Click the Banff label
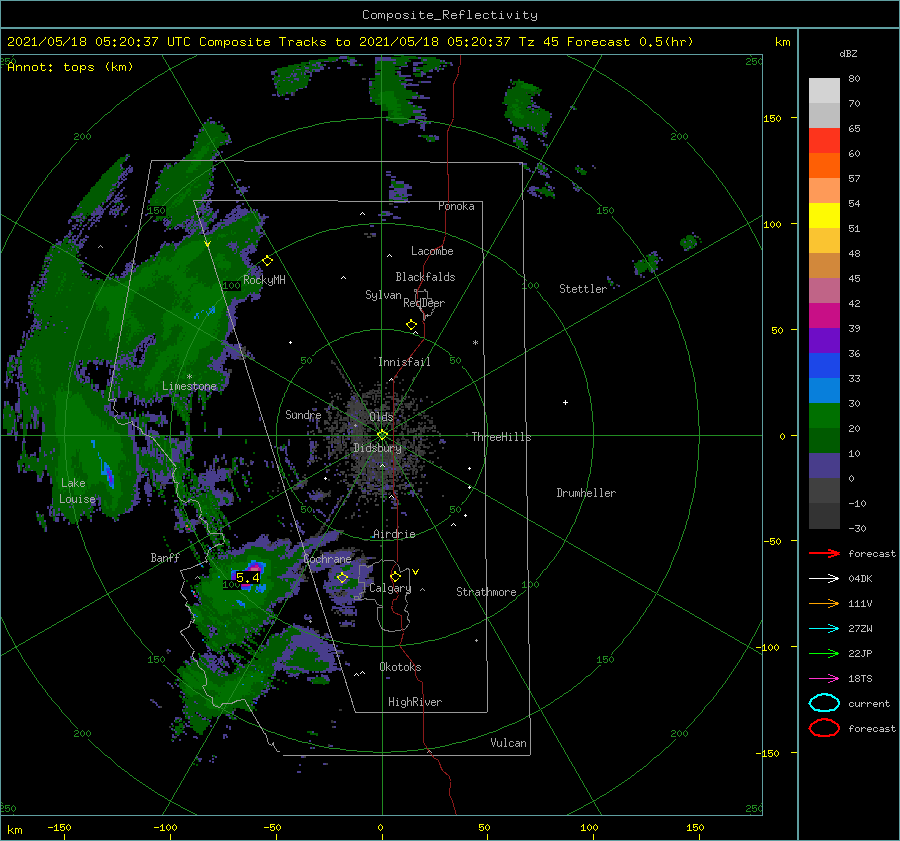The height and width of the screenshot is (841, 900). tap(165, 557)
